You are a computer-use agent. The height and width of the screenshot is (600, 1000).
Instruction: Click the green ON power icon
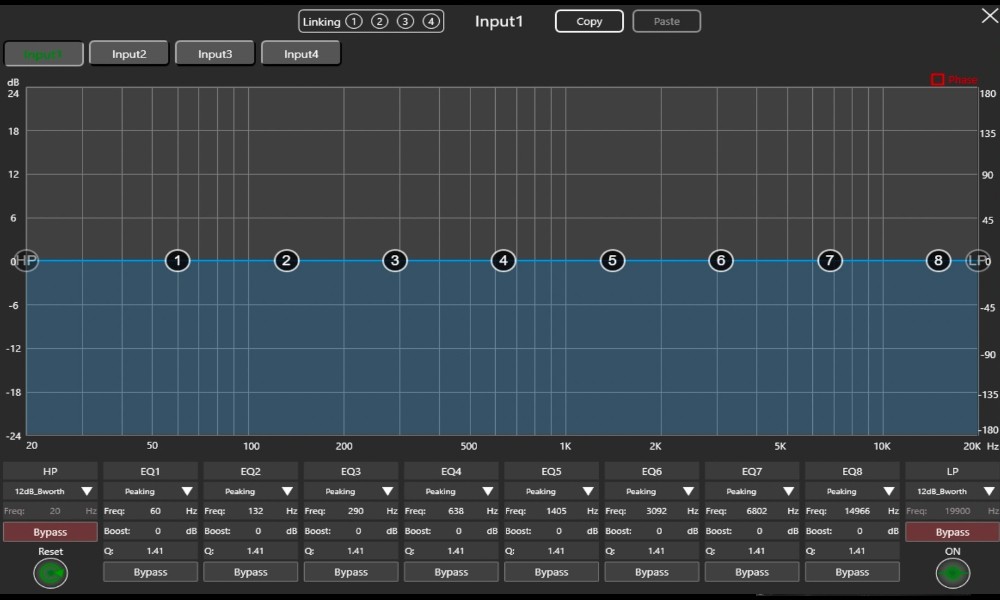click(953, 573)
